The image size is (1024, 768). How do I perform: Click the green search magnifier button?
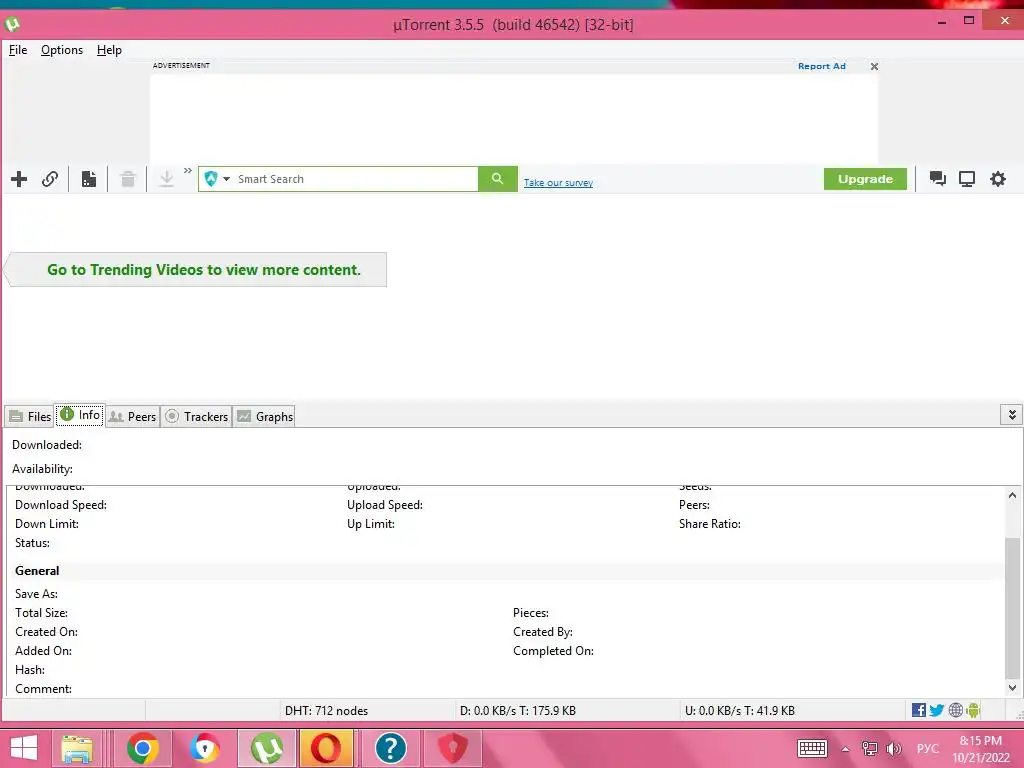point(498,179)
